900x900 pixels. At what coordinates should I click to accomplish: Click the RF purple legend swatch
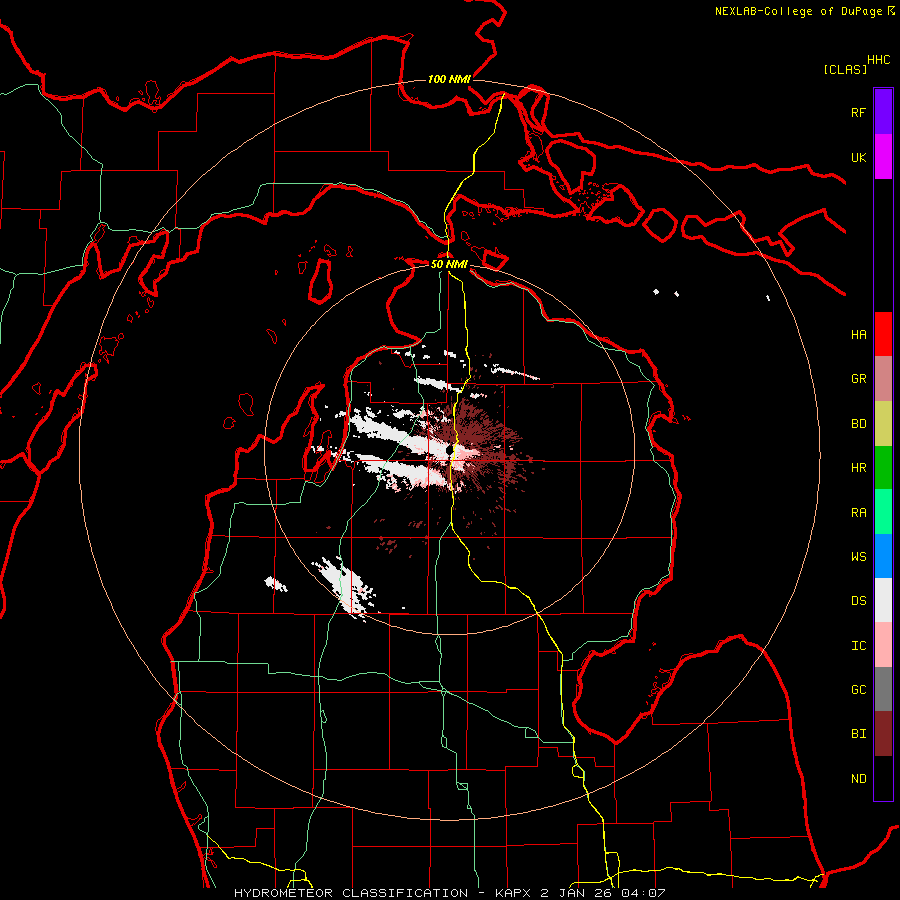[x=883, y=112]
